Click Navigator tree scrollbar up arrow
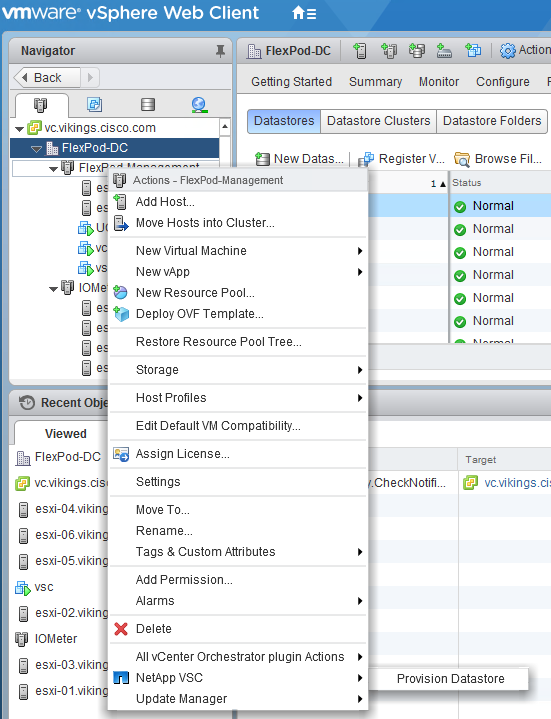Viewport: 551px width, 719px height. tap(225, 126)
